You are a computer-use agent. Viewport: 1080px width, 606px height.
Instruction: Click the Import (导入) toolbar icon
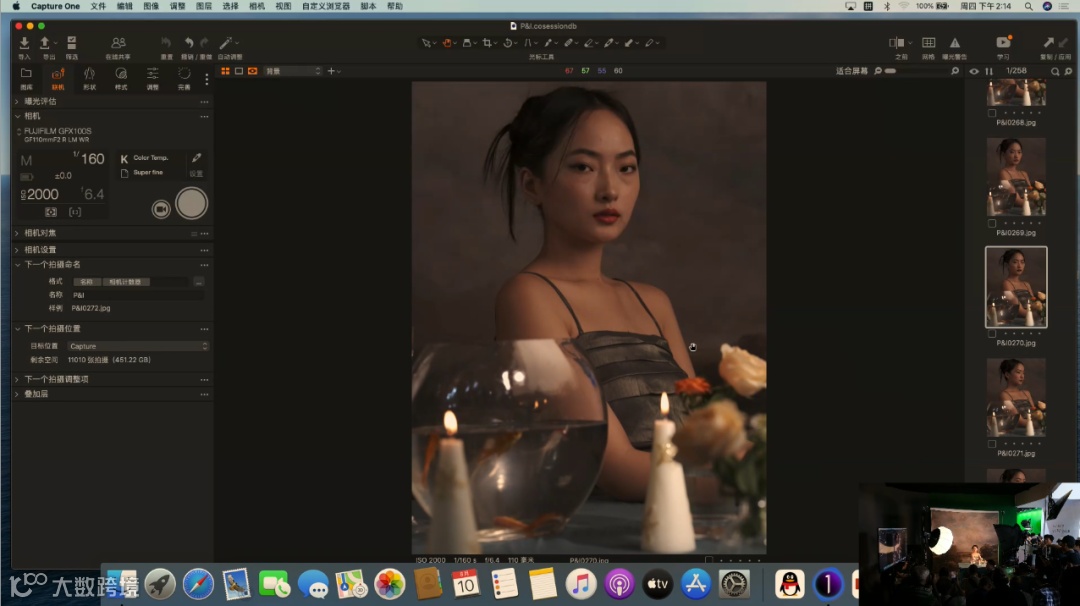pyautogui.click(x=24, y=43)
